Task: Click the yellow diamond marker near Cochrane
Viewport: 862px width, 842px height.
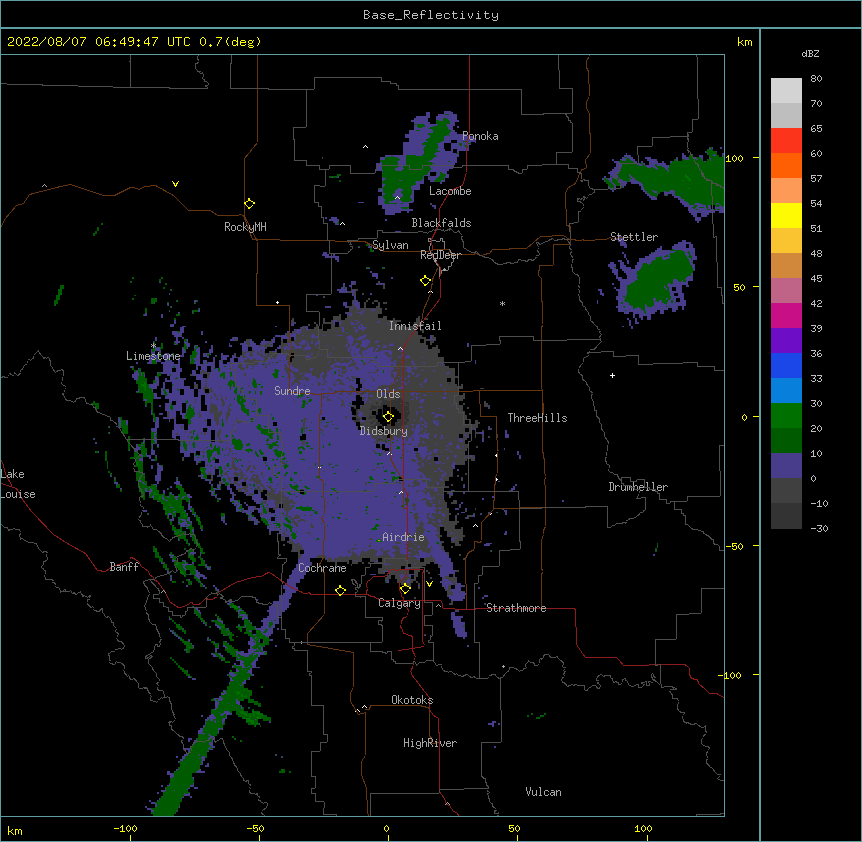Action: tap(340, 590)
